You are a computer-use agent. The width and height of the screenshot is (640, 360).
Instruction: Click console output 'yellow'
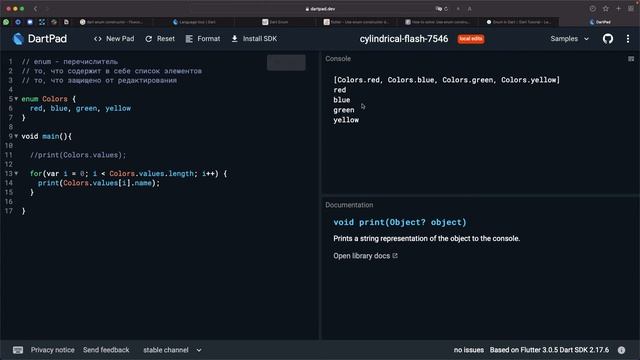click(346, 120)
